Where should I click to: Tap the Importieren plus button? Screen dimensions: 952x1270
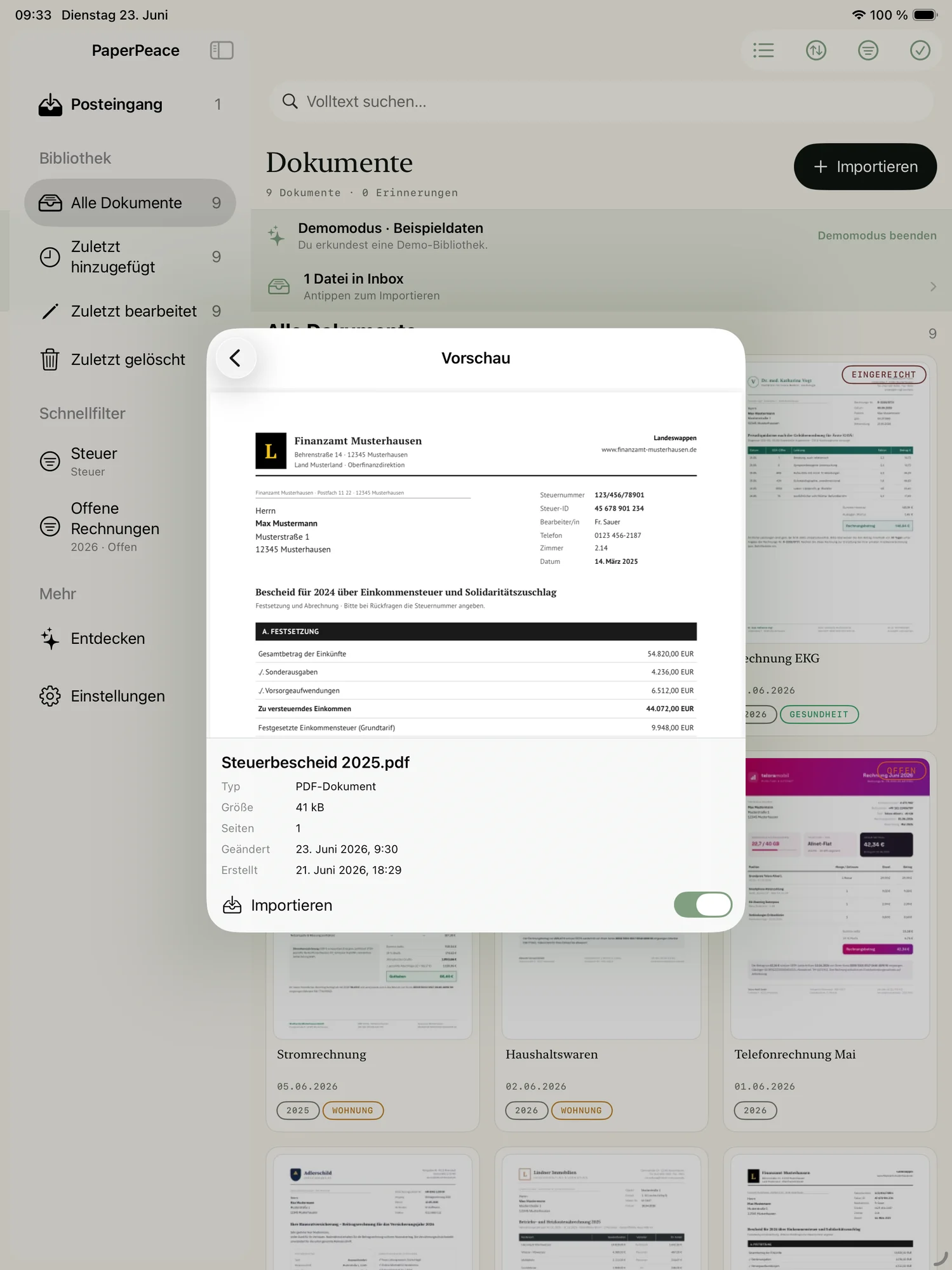pyautogui.click(x=865, y=166)
